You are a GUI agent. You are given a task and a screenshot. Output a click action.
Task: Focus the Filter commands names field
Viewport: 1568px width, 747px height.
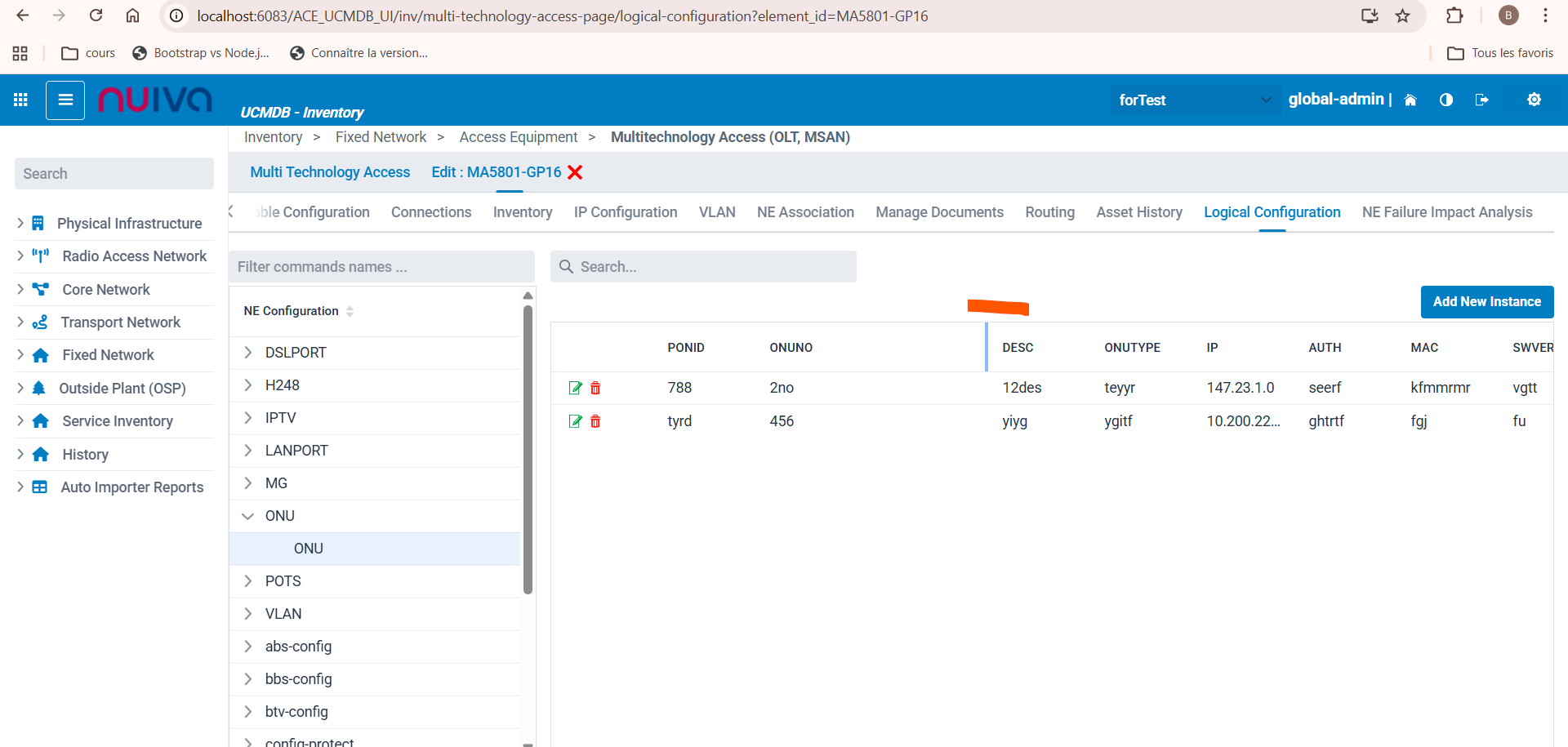381,267
